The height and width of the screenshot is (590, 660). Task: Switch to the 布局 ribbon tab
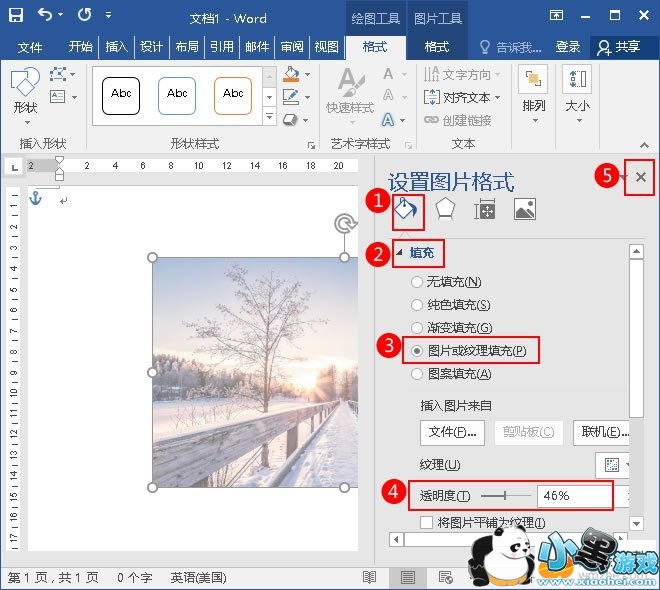click(x=186, y=47)
